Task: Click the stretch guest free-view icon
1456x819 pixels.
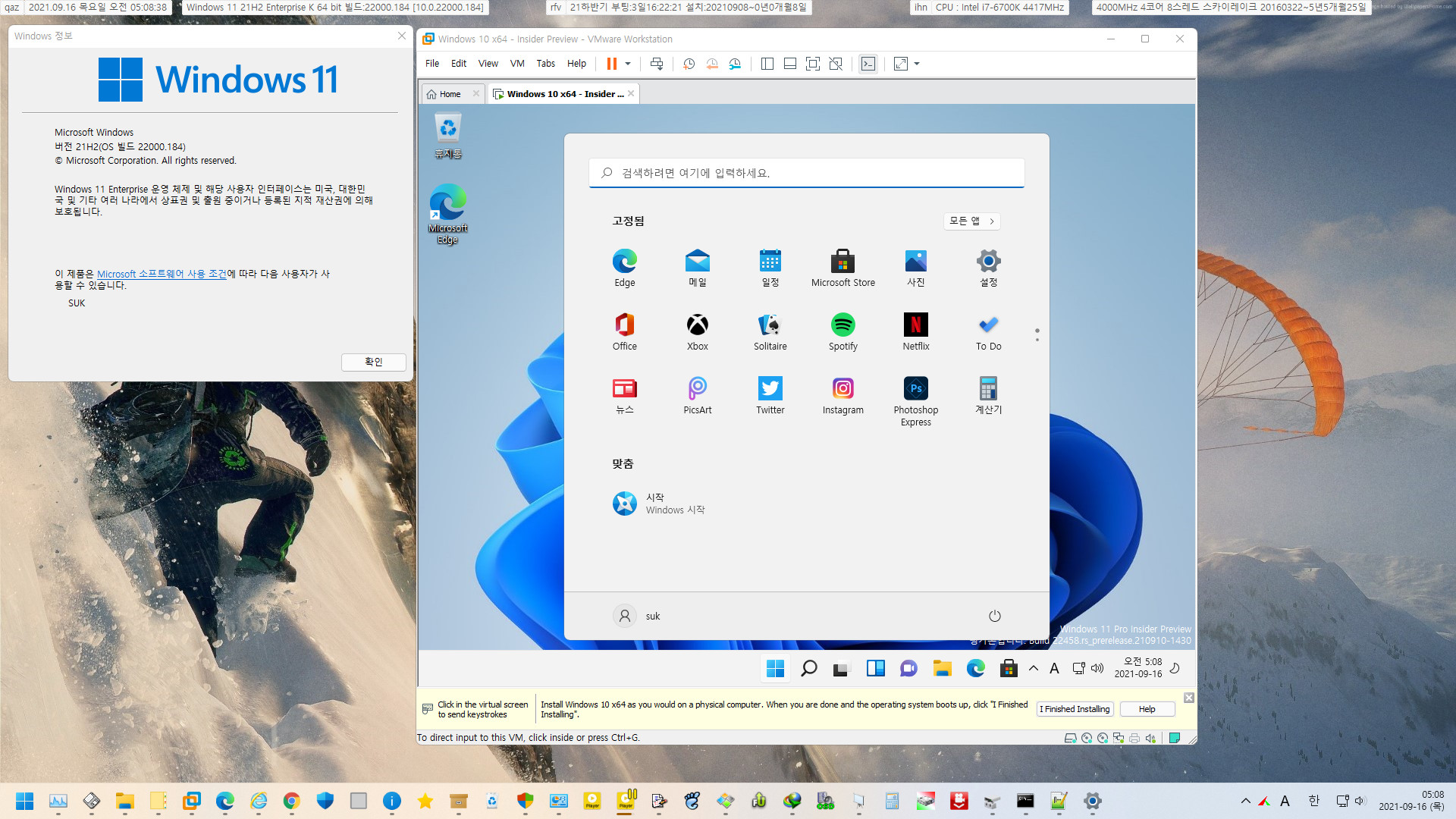Action: tap(901, 64)
